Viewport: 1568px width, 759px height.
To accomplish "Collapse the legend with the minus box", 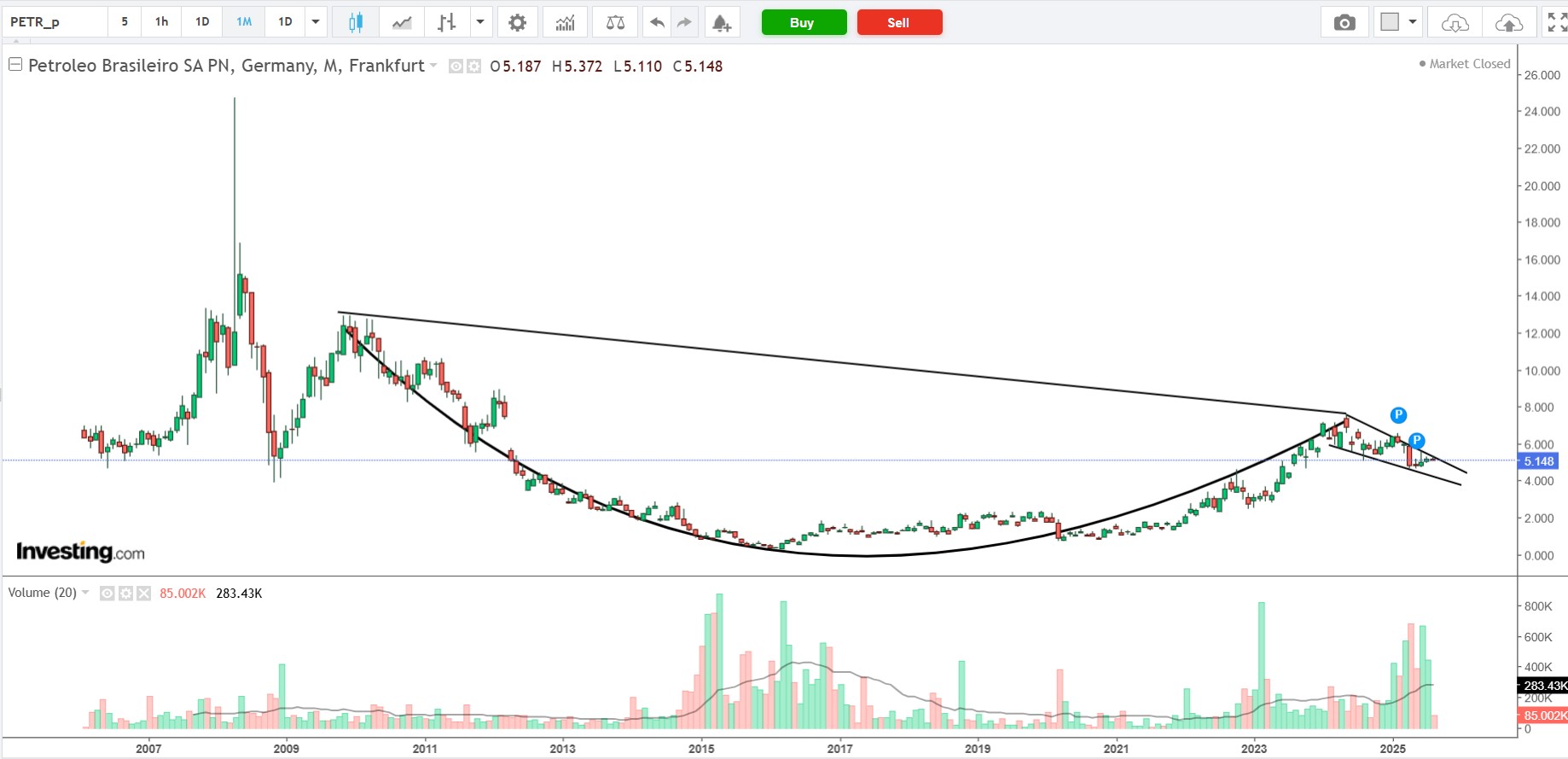I will (15, 65).
